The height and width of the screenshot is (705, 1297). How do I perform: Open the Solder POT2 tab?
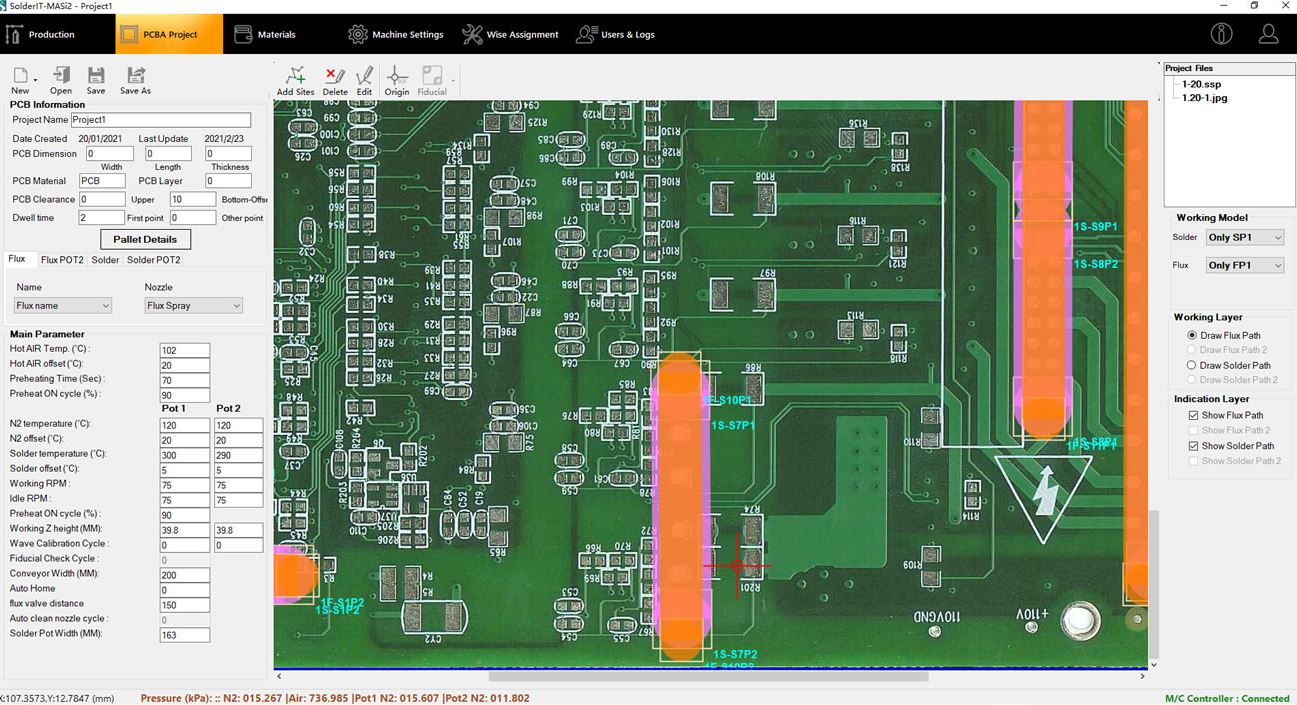pos(153,260)
